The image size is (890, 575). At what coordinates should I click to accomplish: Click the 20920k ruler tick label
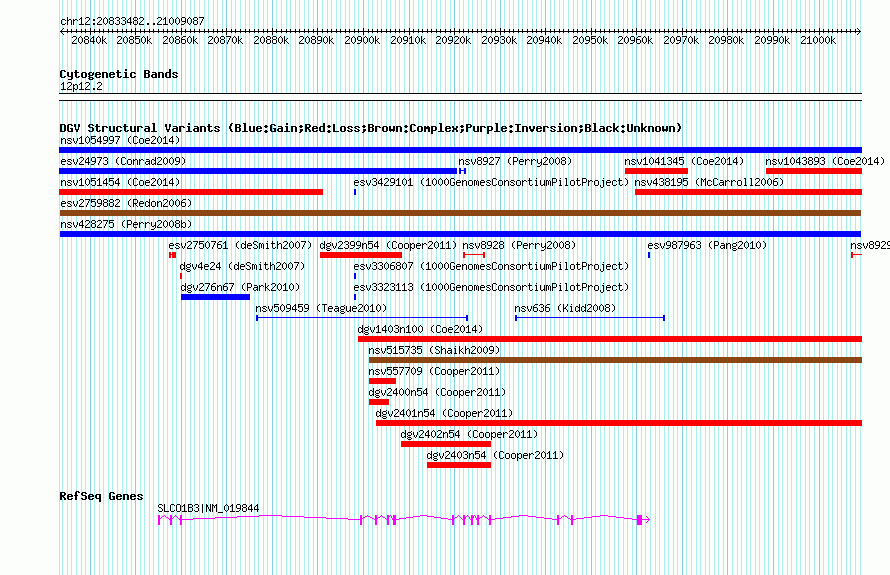[453, 41]
